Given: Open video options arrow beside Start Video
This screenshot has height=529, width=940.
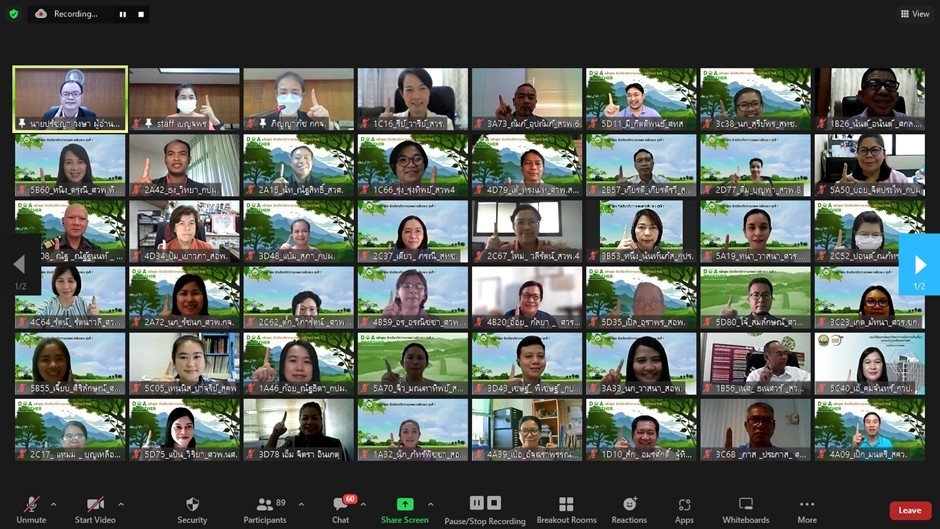Looking at the screenshot, I should coord(121,504).
